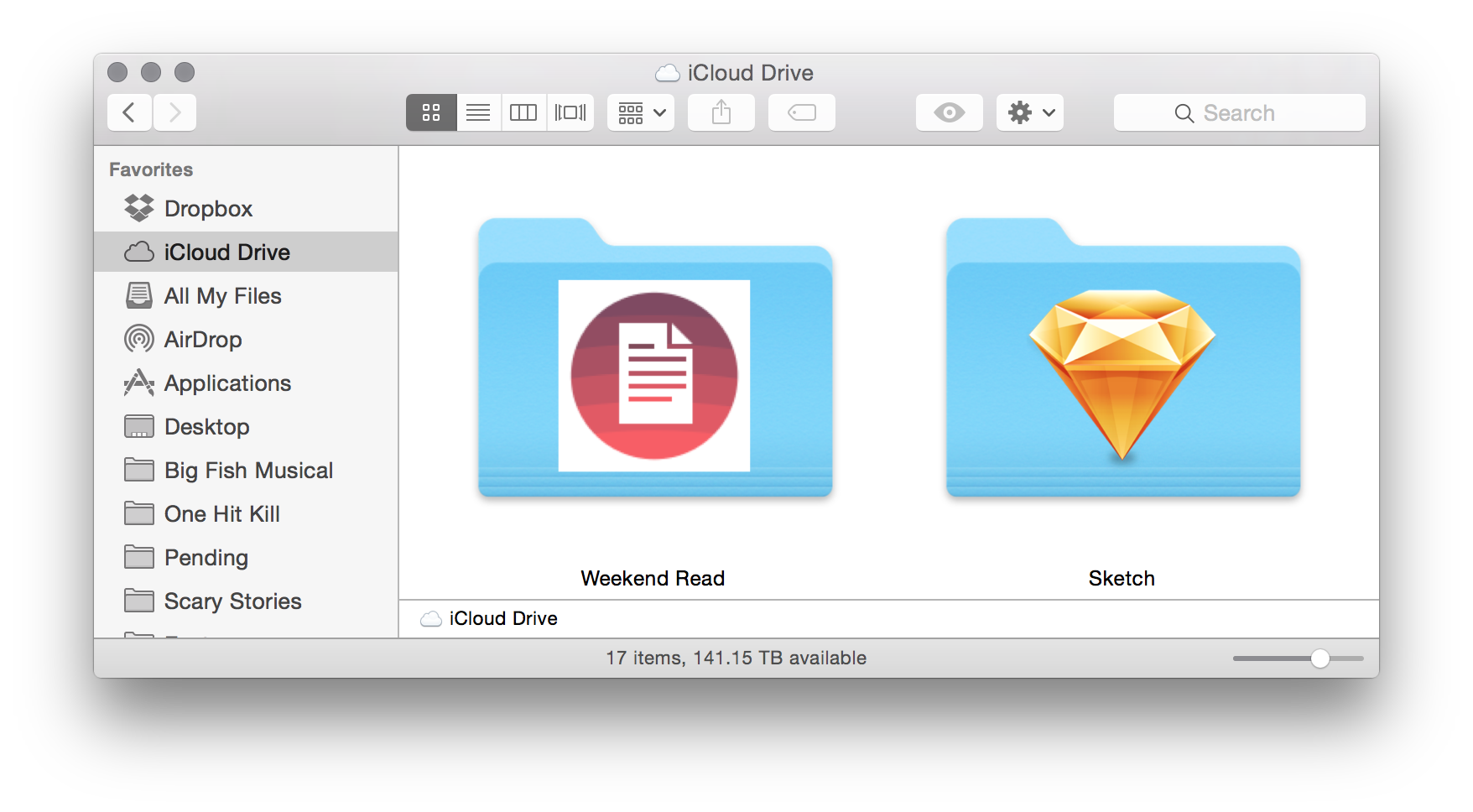Click the Pending folder icon
1473x812 pixels.
point(139,557)
